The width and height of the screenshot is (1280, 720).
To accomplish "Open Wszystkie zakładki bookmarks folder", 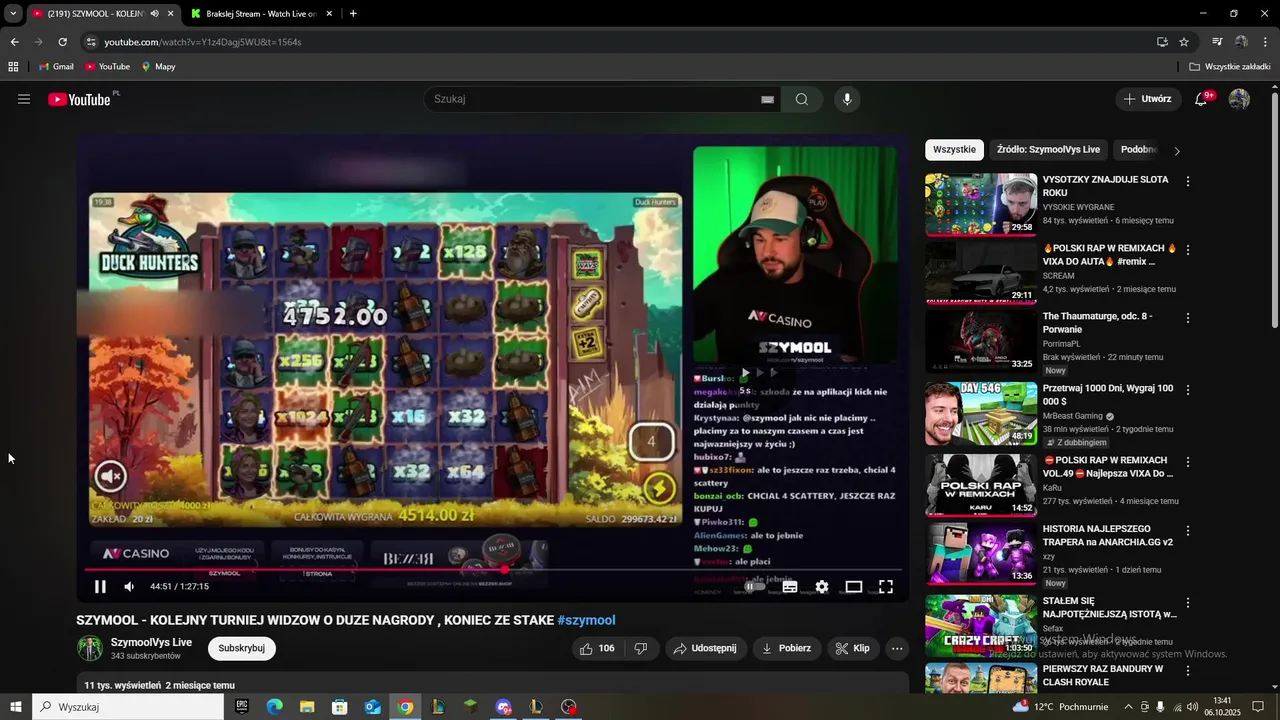I will (1230, 67).
